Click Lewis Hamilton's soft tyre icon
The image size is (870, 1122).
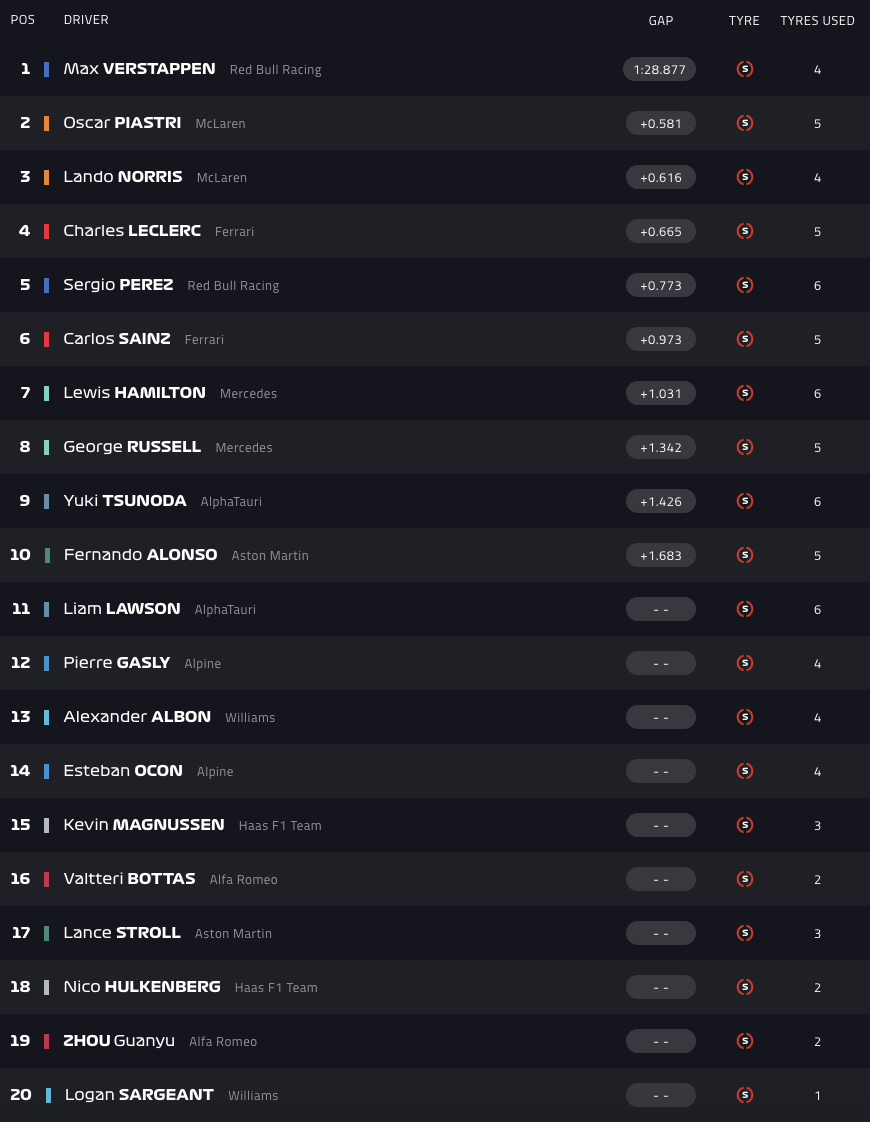tap(744, 393)
